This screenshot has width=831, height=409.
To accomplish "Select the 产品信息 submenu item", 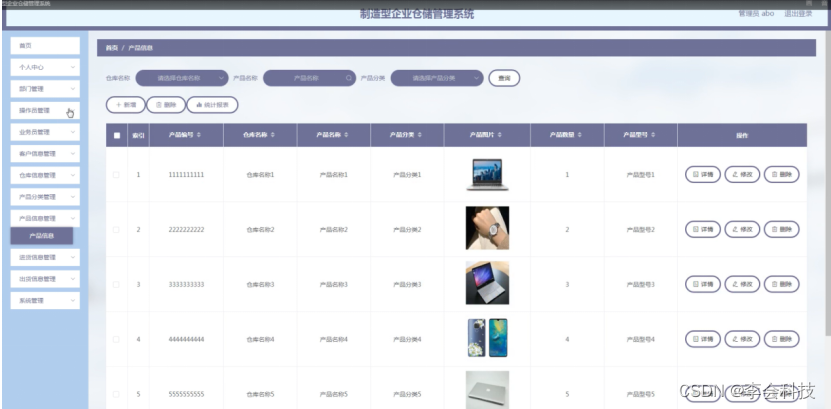I will pos(42,236).
